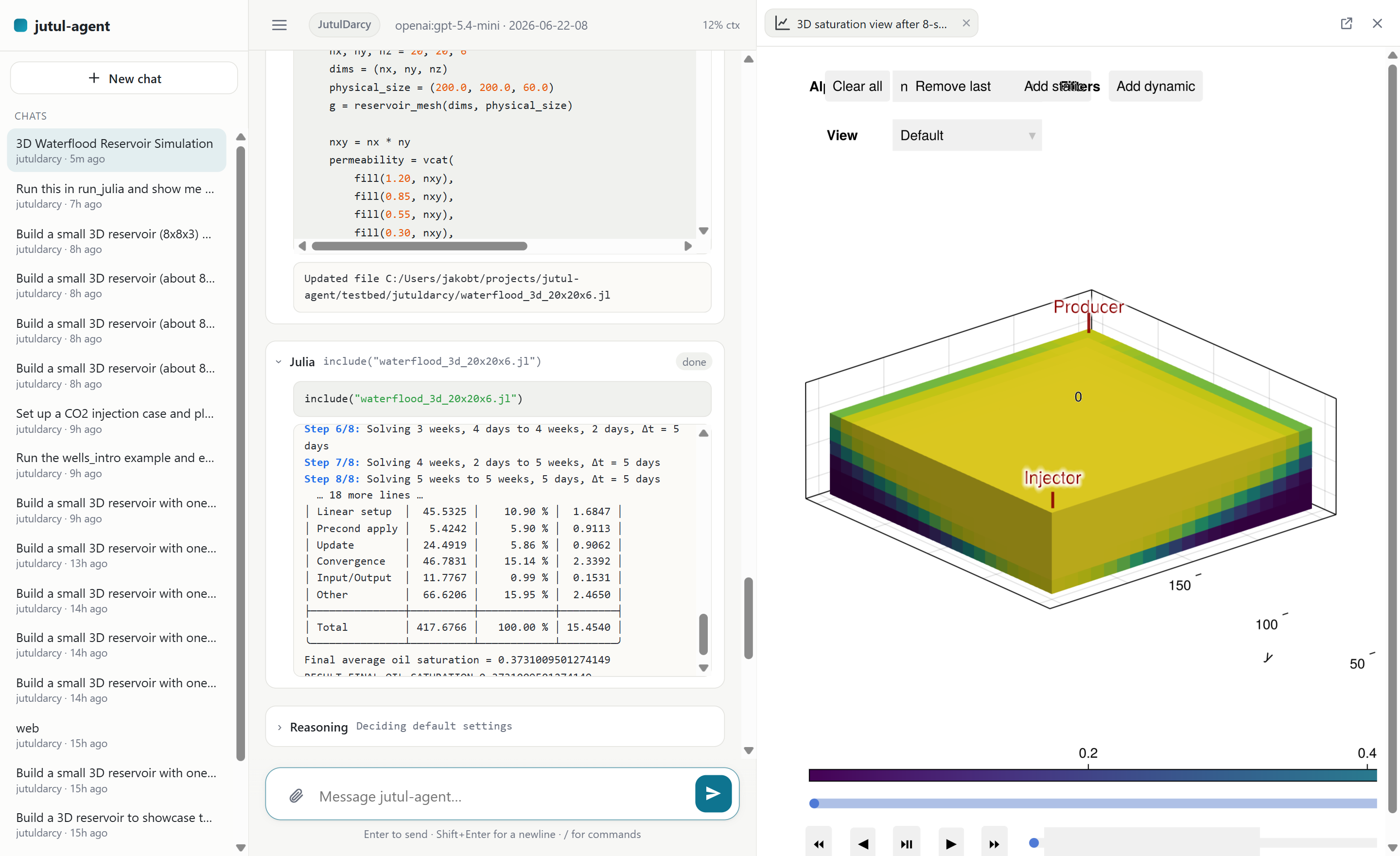This screenshot has height=856, width=1400.
Task: Open the Build a small 3D reservoir (8x8x3) chat
Action: (x=117, y=241)
